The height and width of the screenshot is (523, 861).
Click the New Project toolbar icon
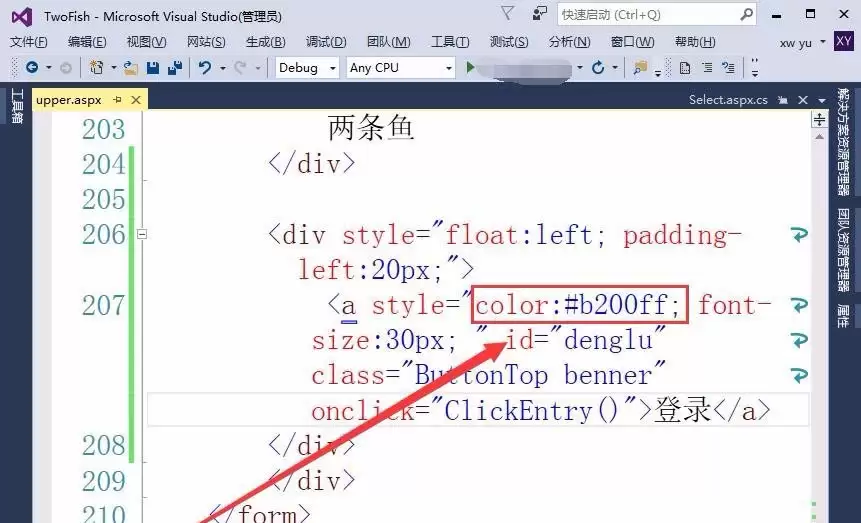[x=97, y=68]
